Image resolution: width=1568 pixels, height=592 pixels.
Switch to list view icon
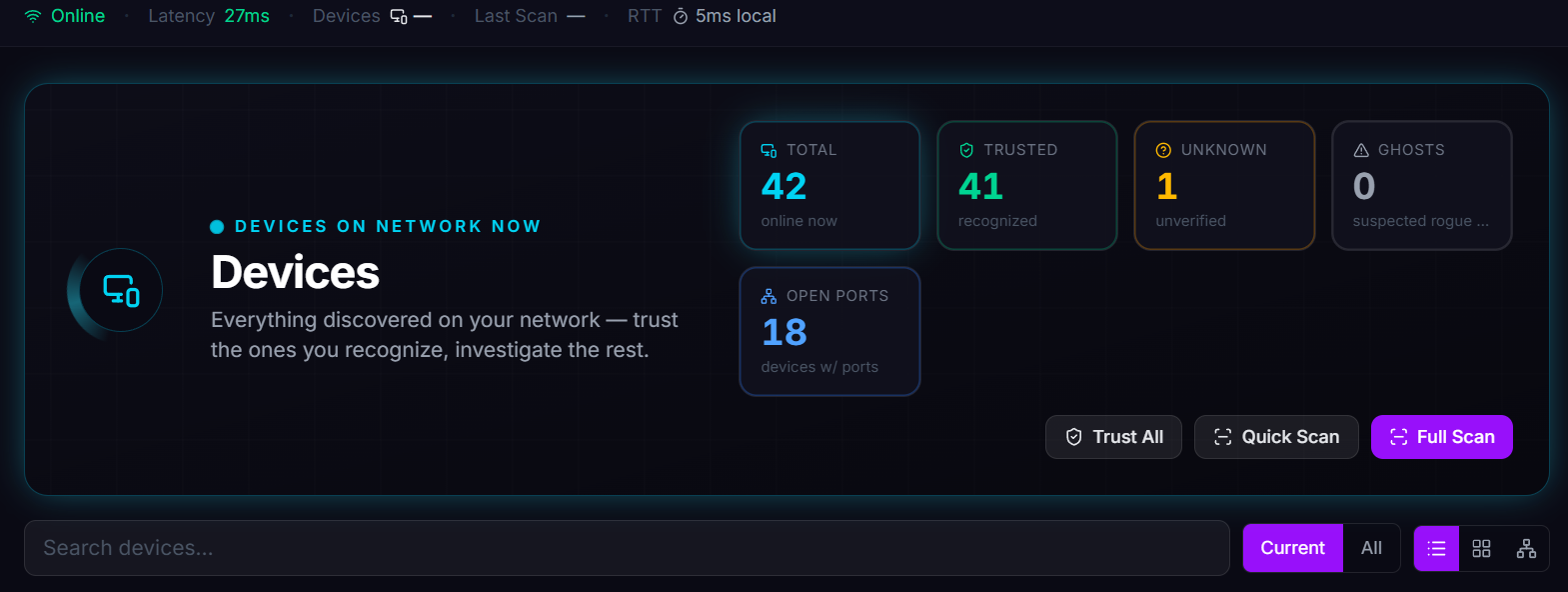pyautogui.click(x=1437, y=548)
